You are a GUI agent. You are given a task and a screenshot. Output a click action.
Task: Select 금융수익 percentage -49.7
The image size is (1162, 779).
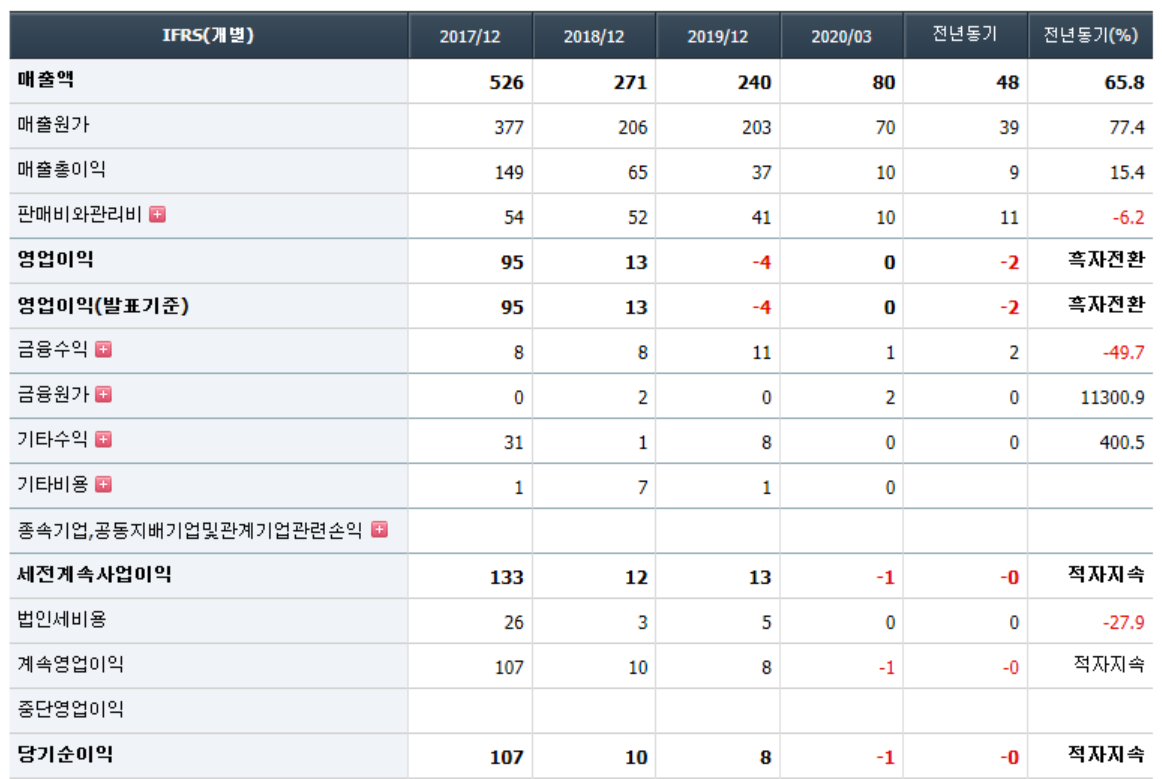tap(1123, 352)
